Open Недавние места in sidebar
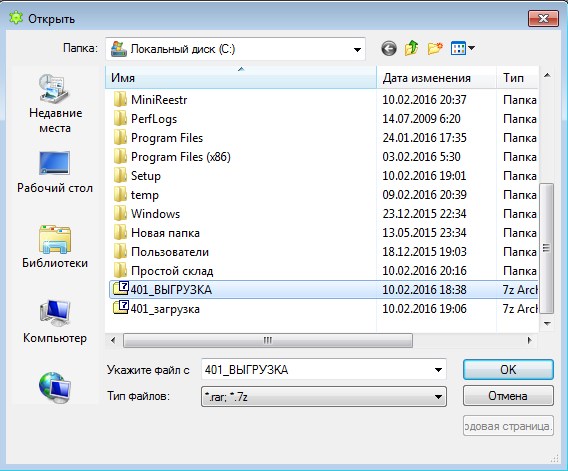This screenshot has width=568, height=471. click(55, 104)
